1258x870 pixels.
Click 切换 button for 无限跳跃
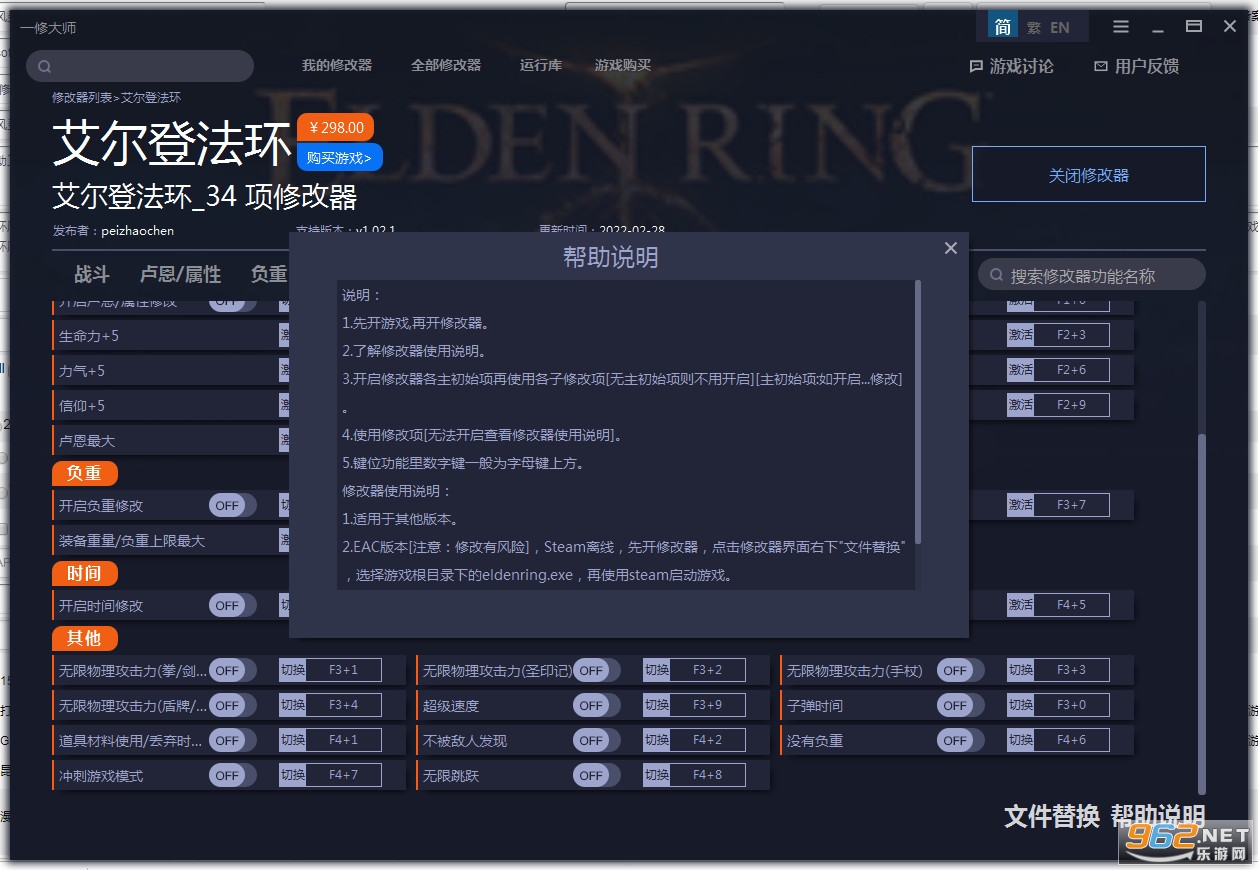coord(656,775)
